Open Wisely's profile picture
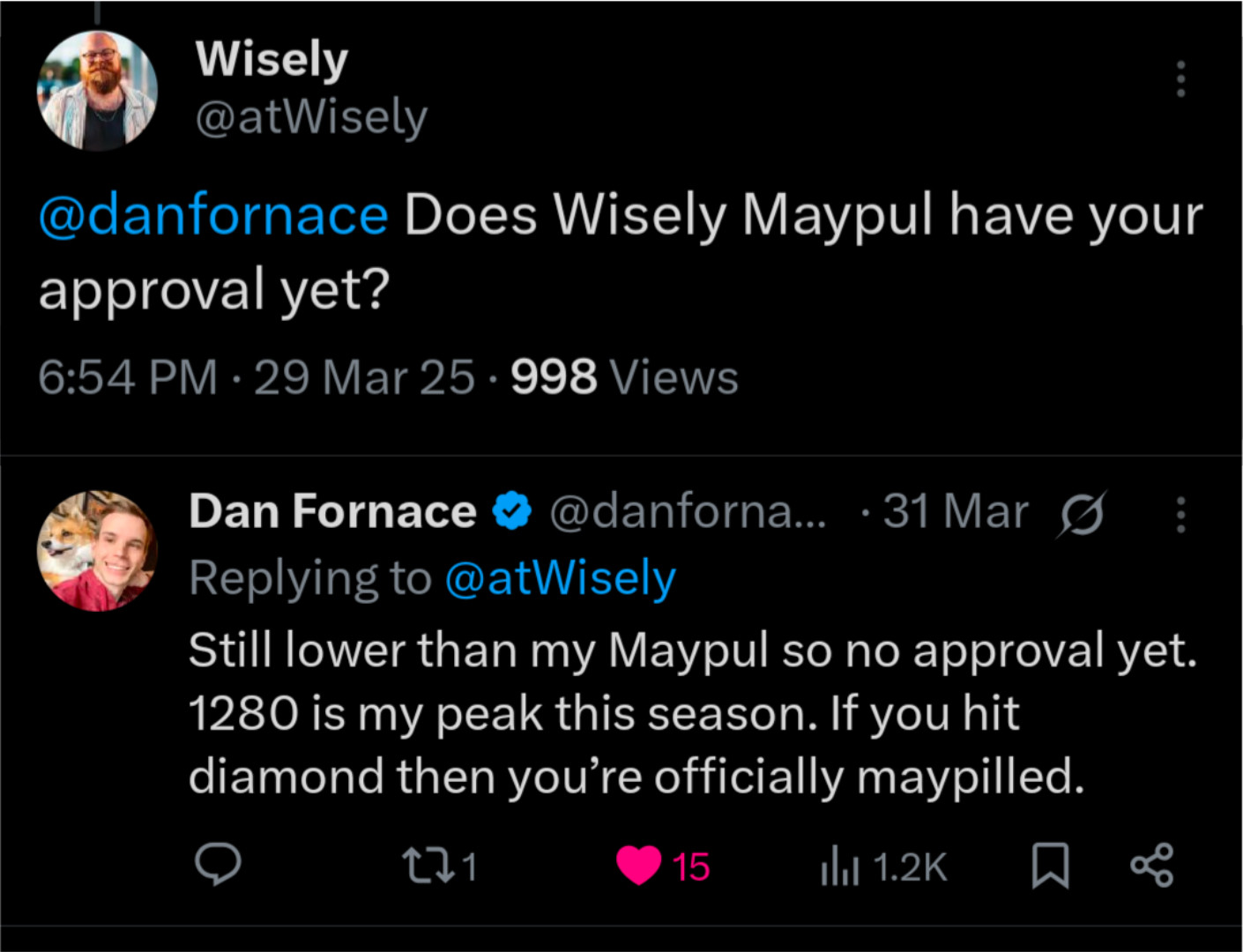 [97, 91]
